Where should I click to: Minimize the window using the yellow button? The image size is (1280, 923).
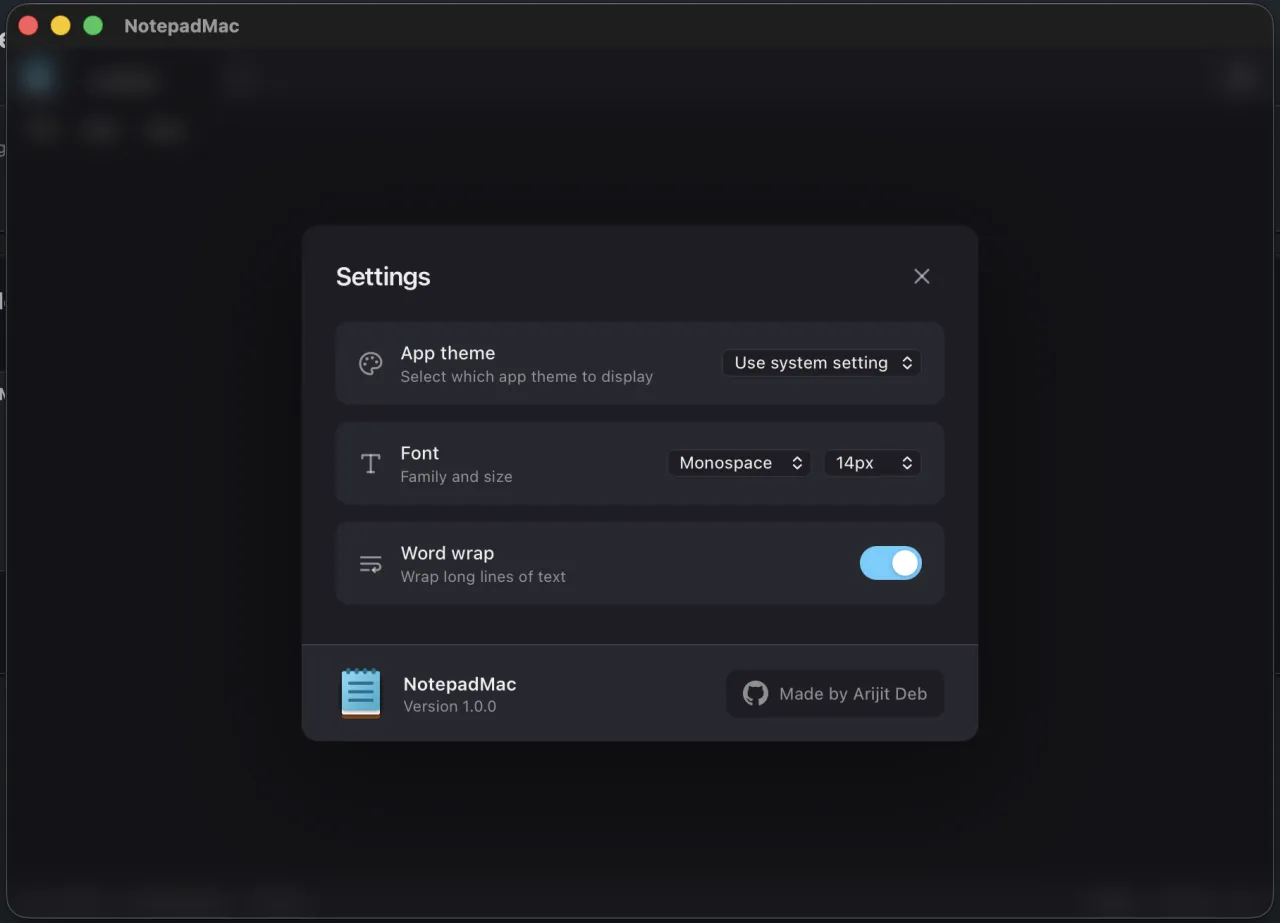(x=61, y=26)
